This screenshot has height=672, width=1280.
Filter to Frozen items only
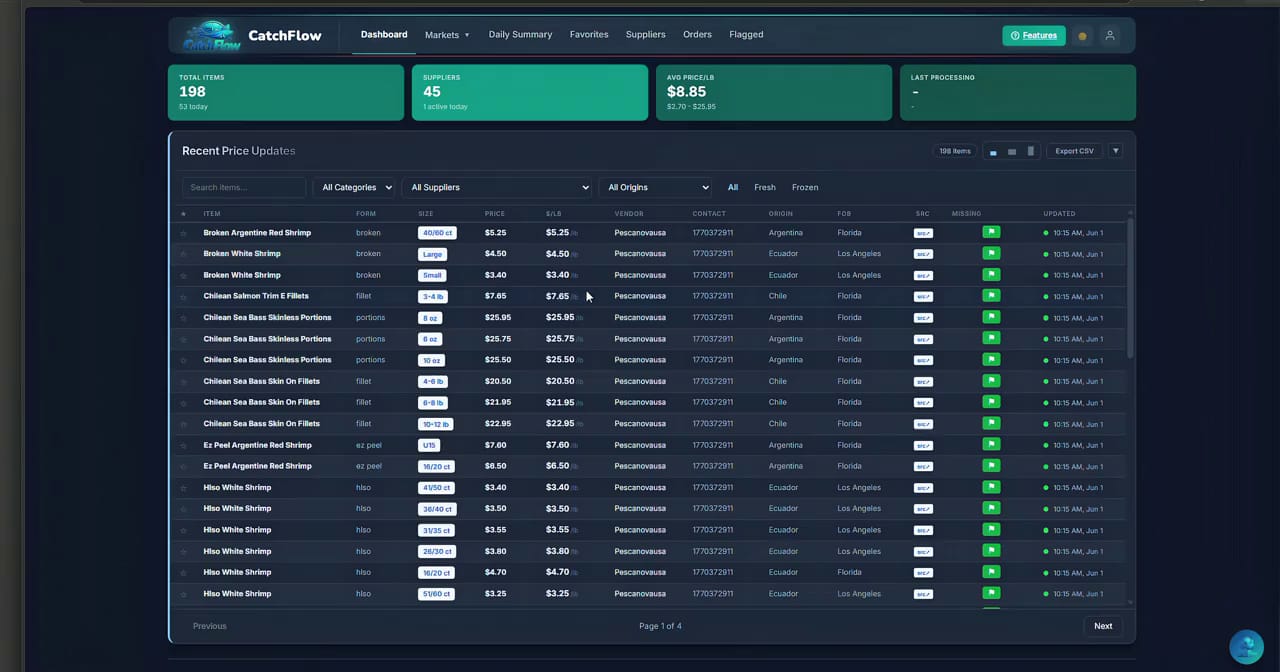(x=805, y=187)
